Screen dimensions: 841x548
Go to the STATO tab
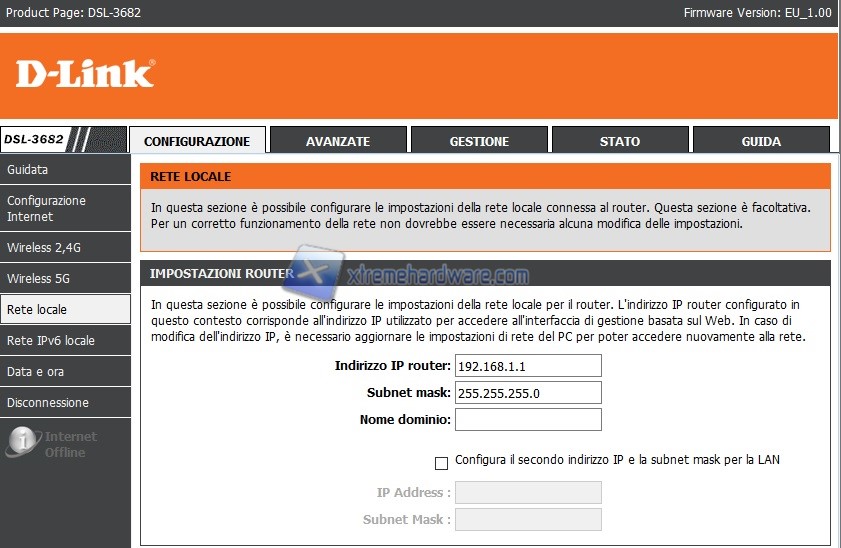pyautogui.click(x=620, y=141)
